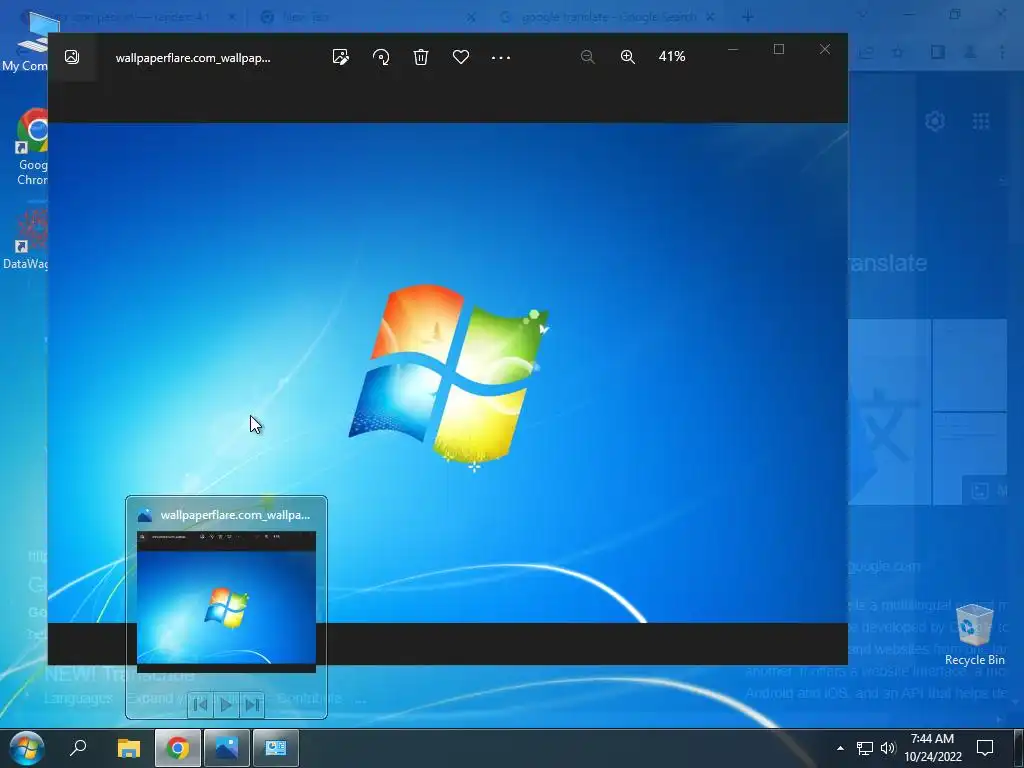Open Chrome's three-dot menu
This screenshot has width=1024, height=768.
pos(1002,52)
